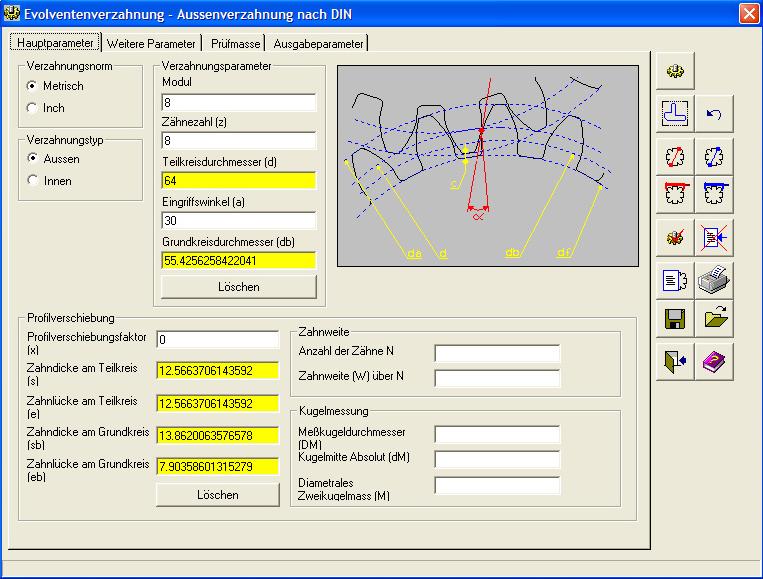763x579 pixels.
Task: Click the Zähnezahl (z) input field
Action: pos(238,141)
